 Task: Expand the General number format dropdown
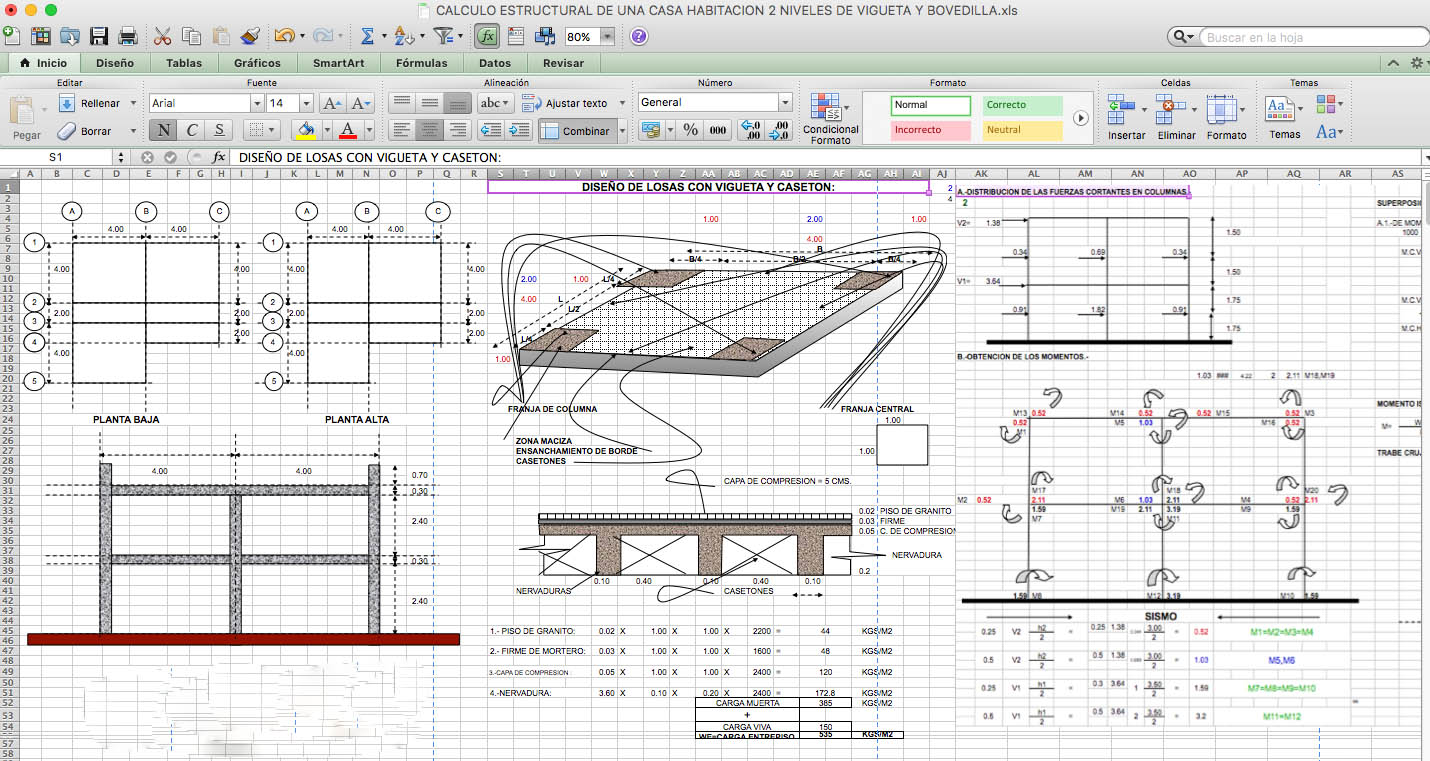pos(784,102)
